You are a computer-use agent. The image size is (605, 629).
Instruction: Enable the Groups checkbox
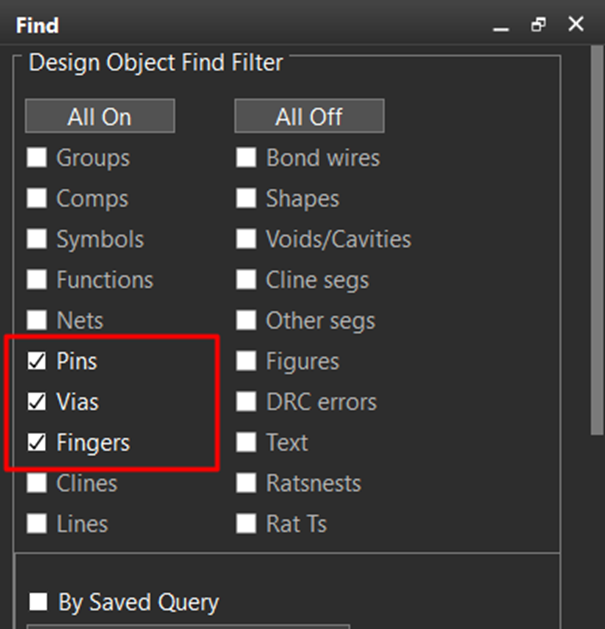(37, 158)
